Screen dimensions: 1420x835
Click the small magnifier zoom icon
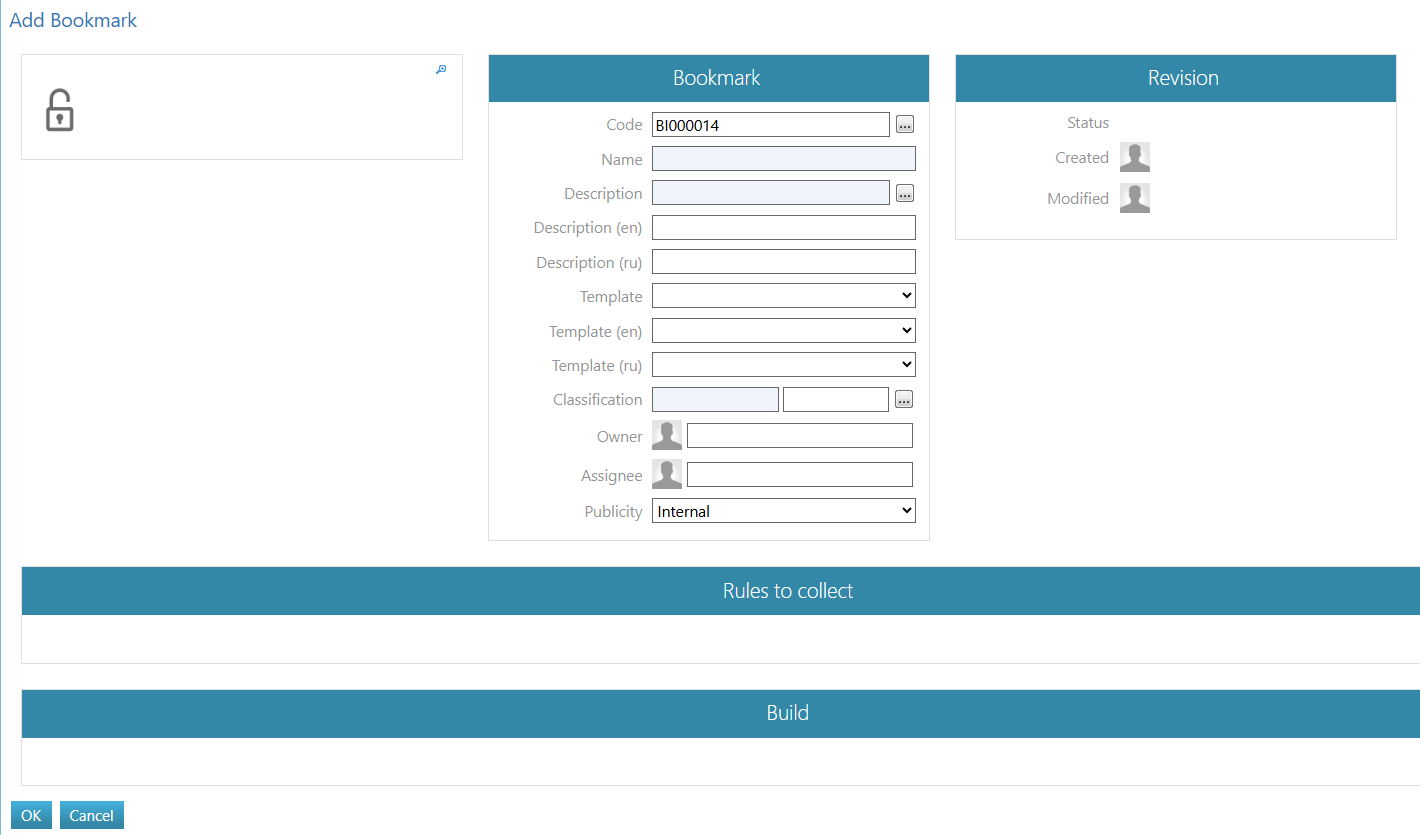tap(441, 69)
